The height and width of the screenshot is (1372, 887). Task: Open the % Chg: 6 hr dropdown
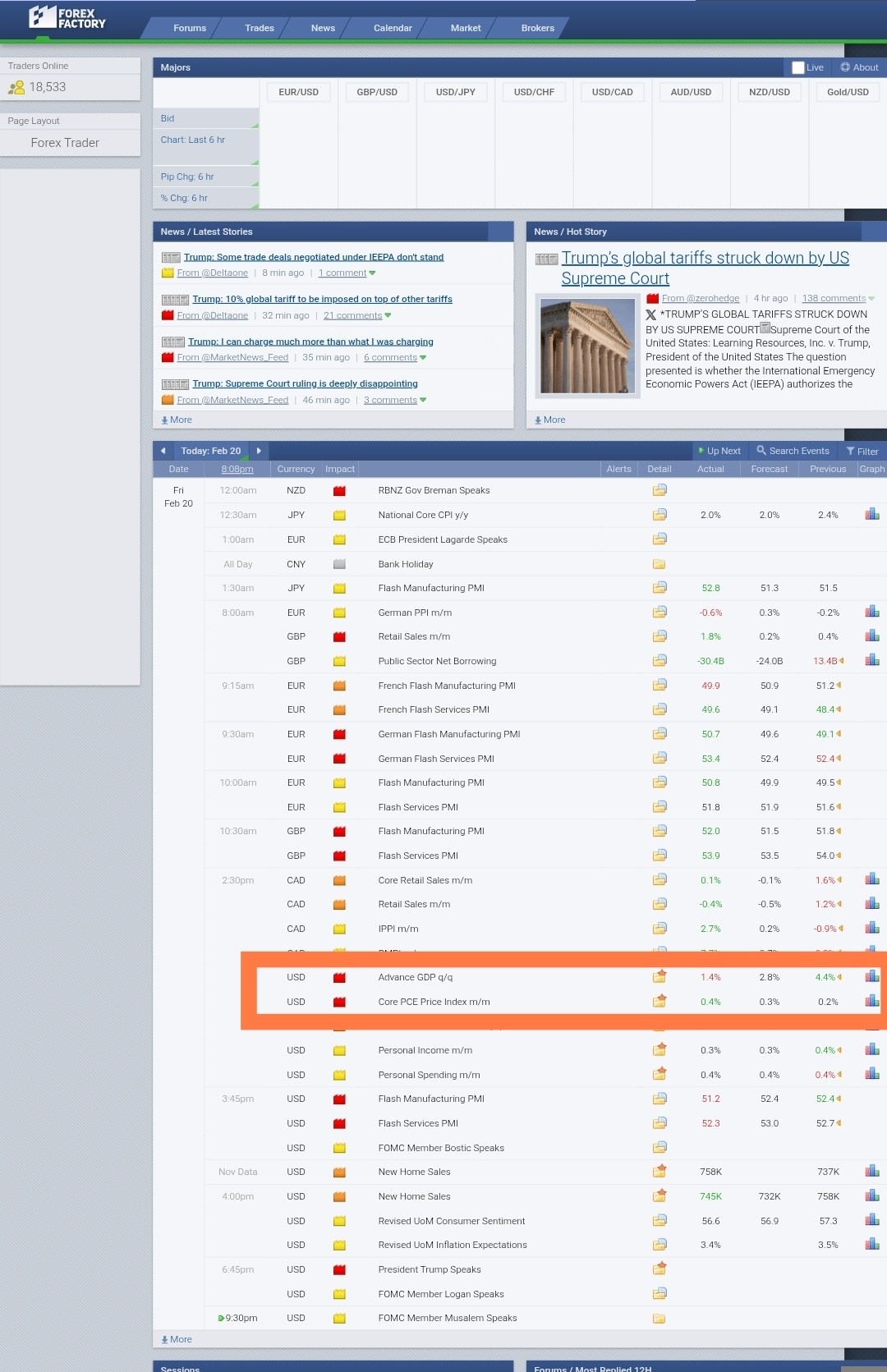(206, 198)
